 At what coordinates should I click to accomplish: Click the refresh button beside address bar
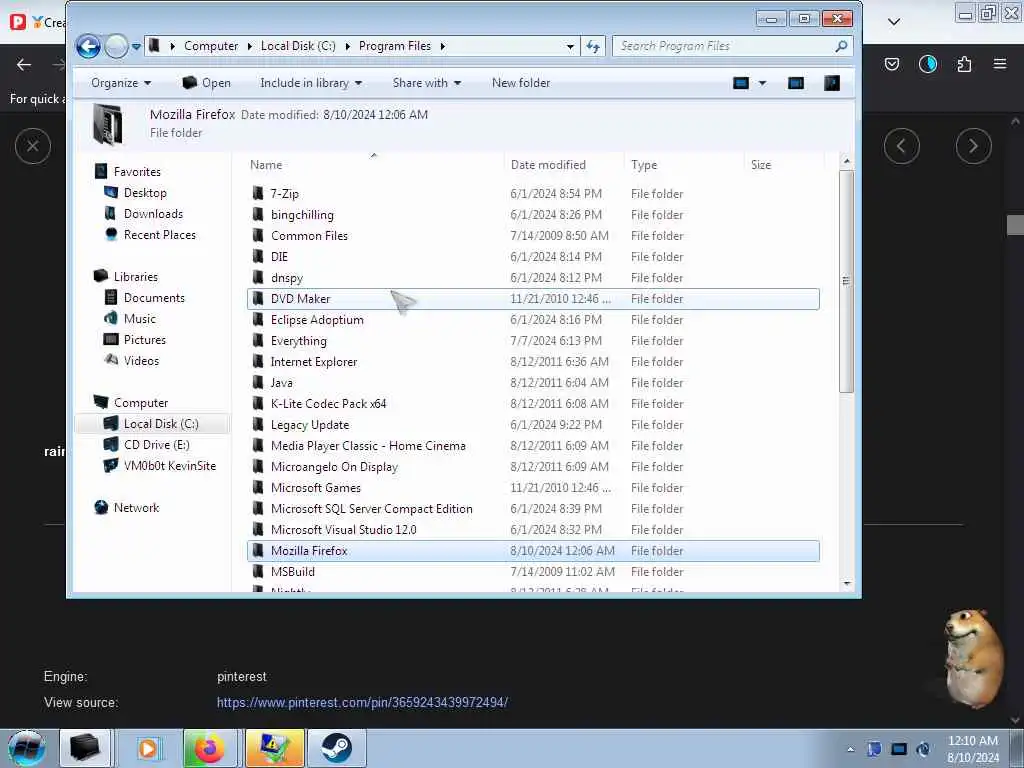coord(593,46)
